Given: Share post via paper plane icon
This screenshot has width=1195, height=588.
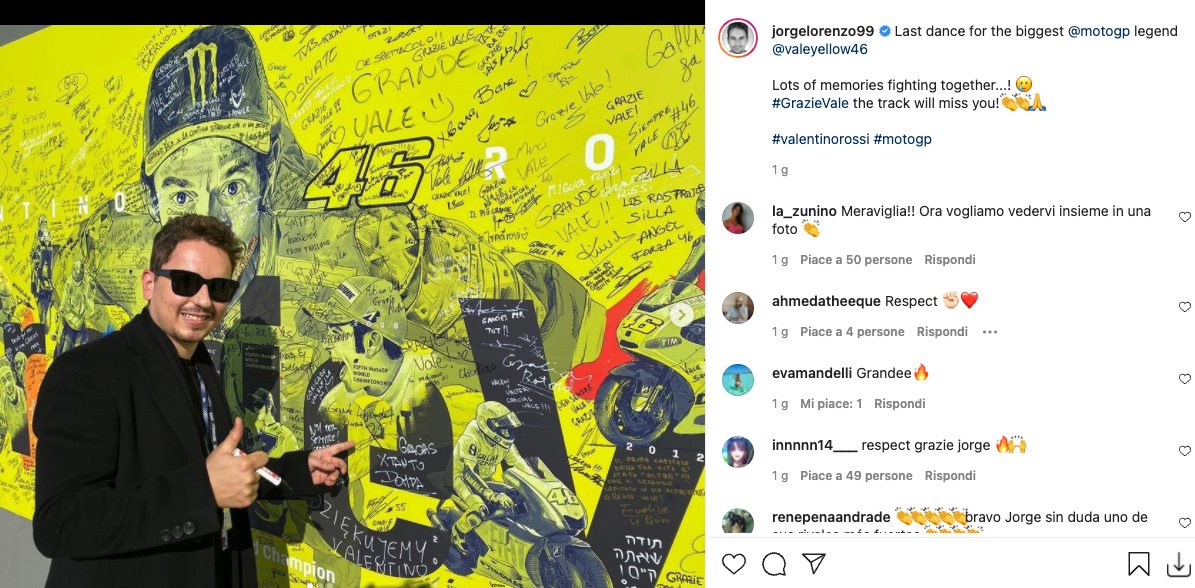Looking at the screenshot, I should tap(814, 564).
